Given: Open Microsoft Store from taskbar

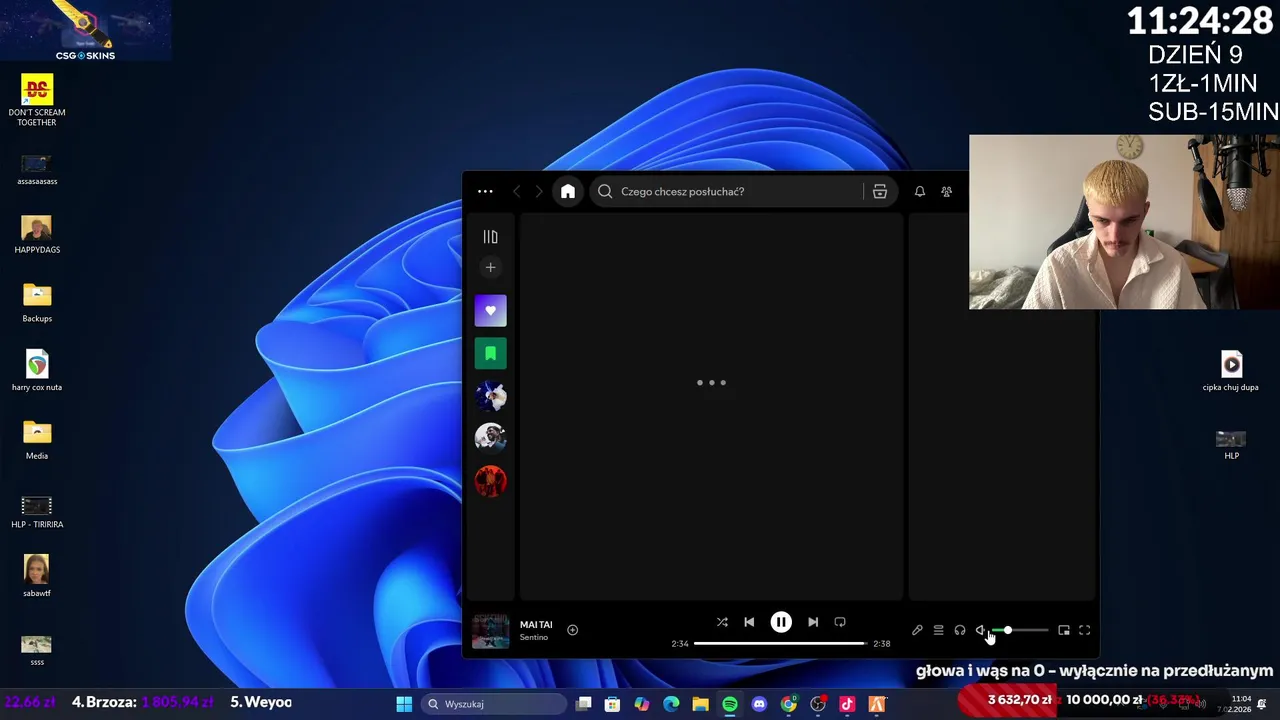Looking at the screenshot, I should click(x=613, y=704).
